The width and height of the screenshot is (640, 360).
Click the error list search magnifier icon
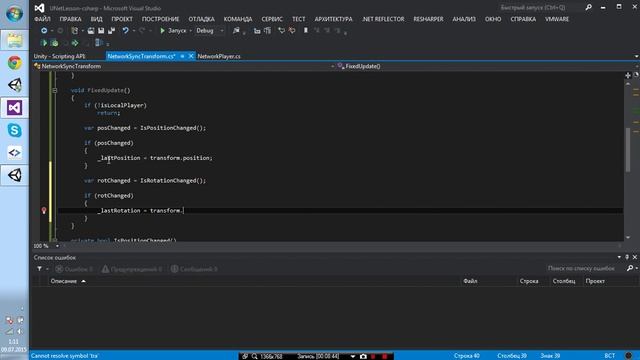click(630, 269)
